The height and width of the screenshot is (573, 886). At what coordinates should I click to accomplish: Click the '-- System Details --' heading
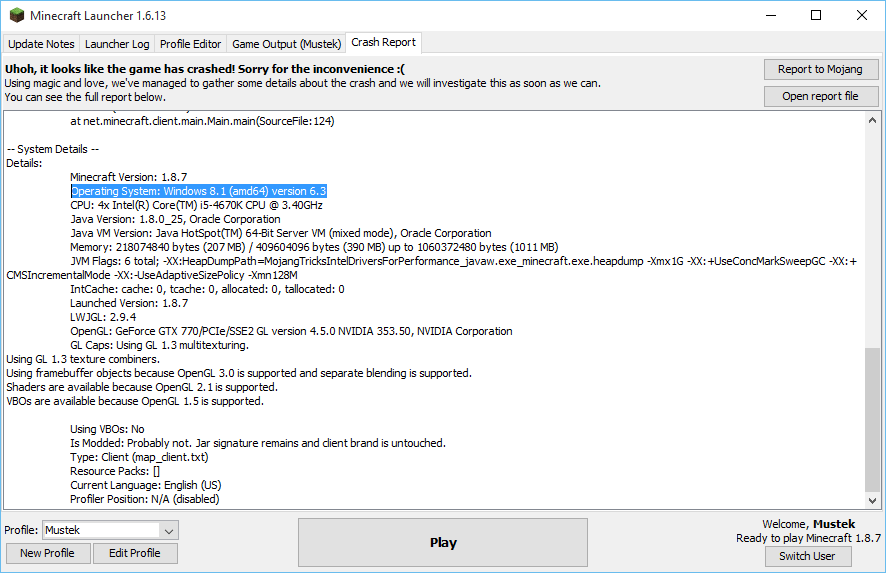[x=53, y=149]
